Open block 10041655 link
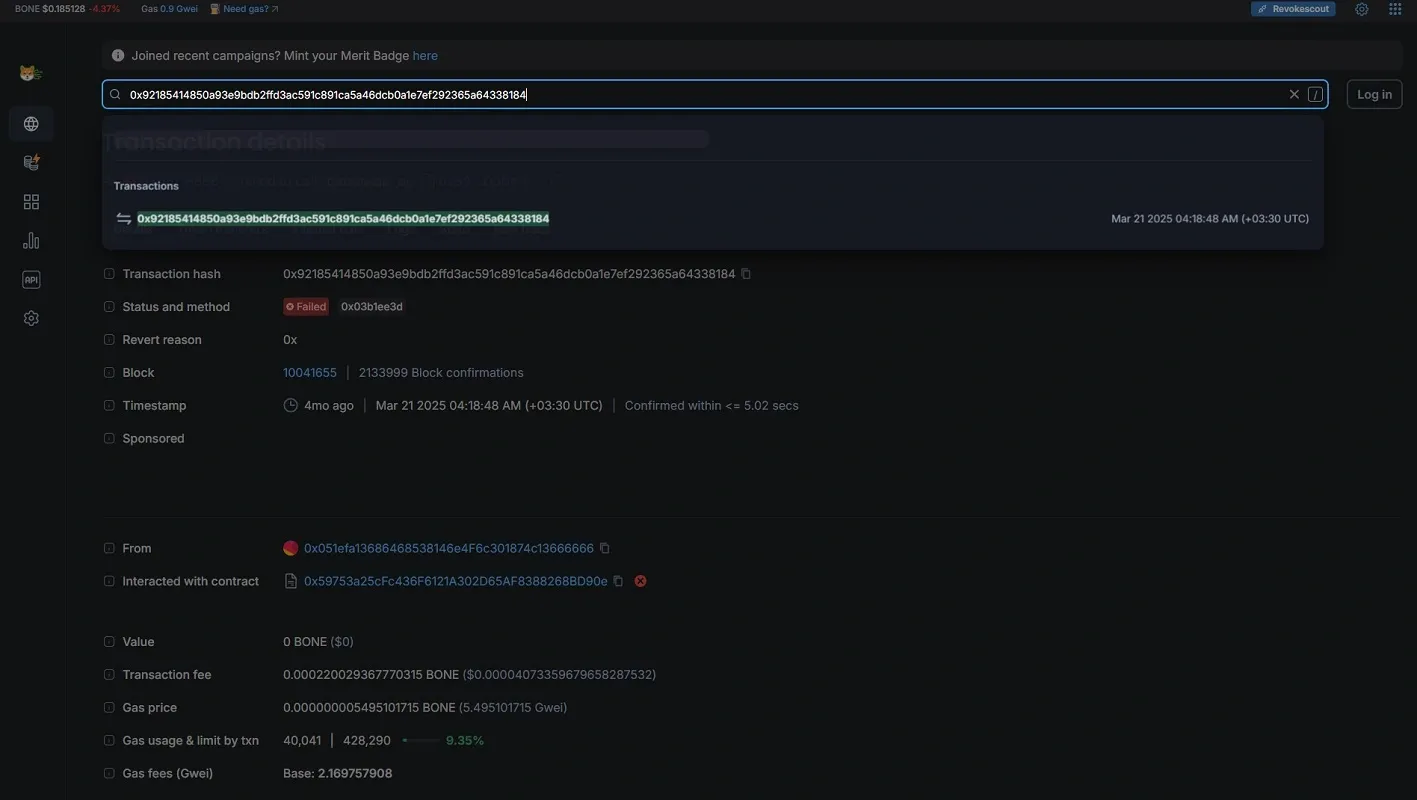Image resolution: width=1417 pixels, height=800 pixels. (x=310, y=373)
